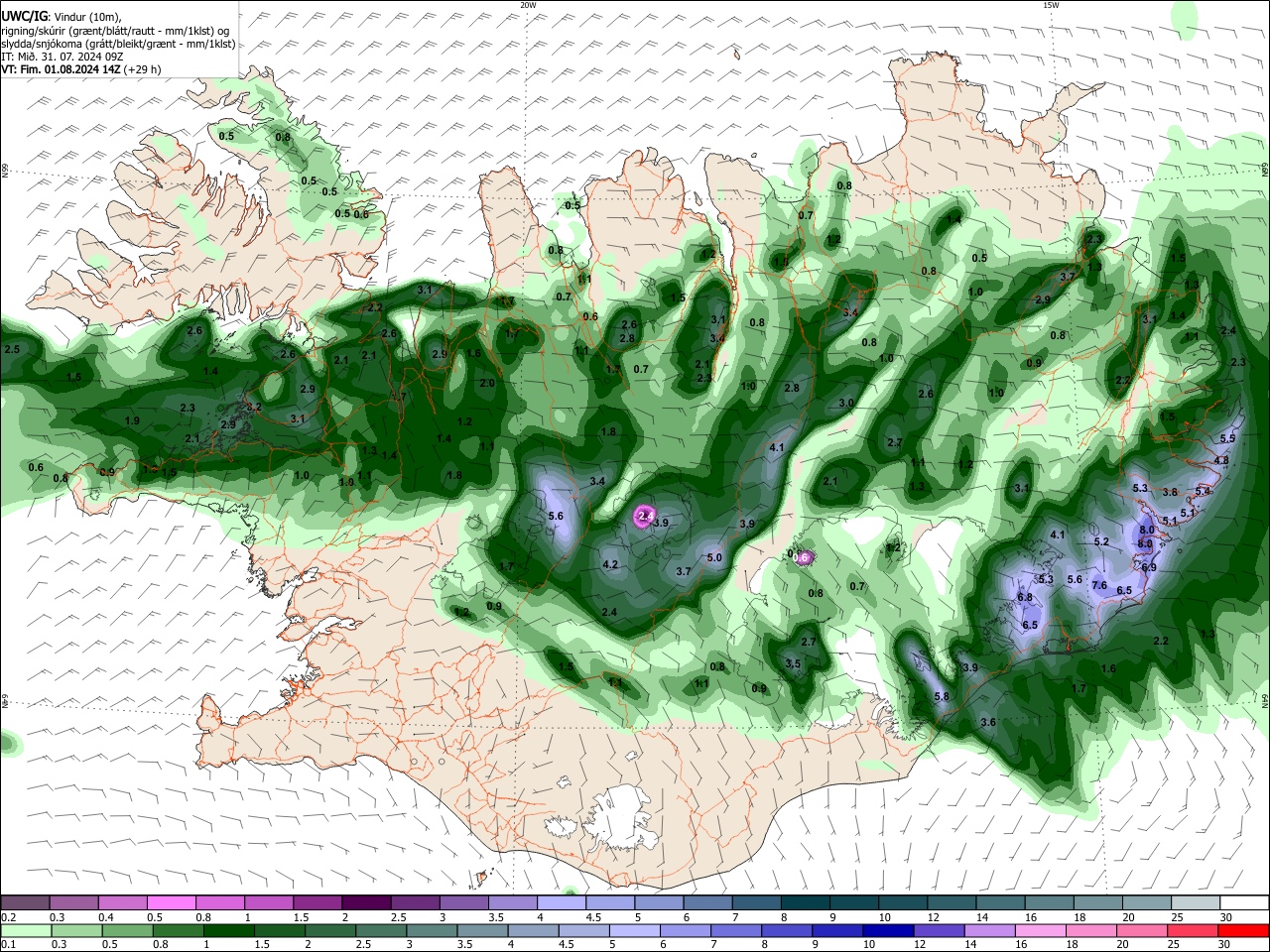Click the 5.5 precipitation value on the east coast

[1227, 438]
